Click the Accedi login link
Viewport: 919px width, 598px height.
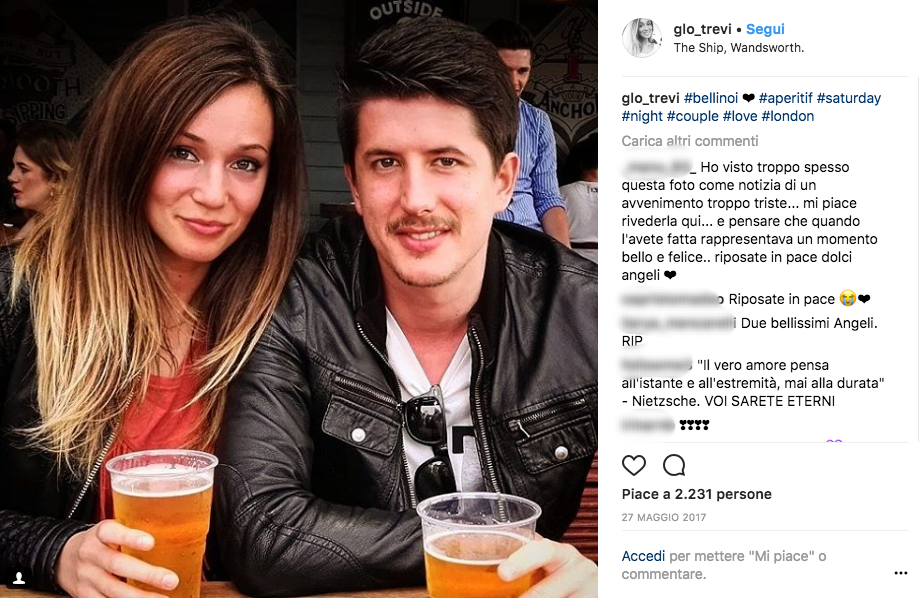pyautogui.click(x=643, y=556)
